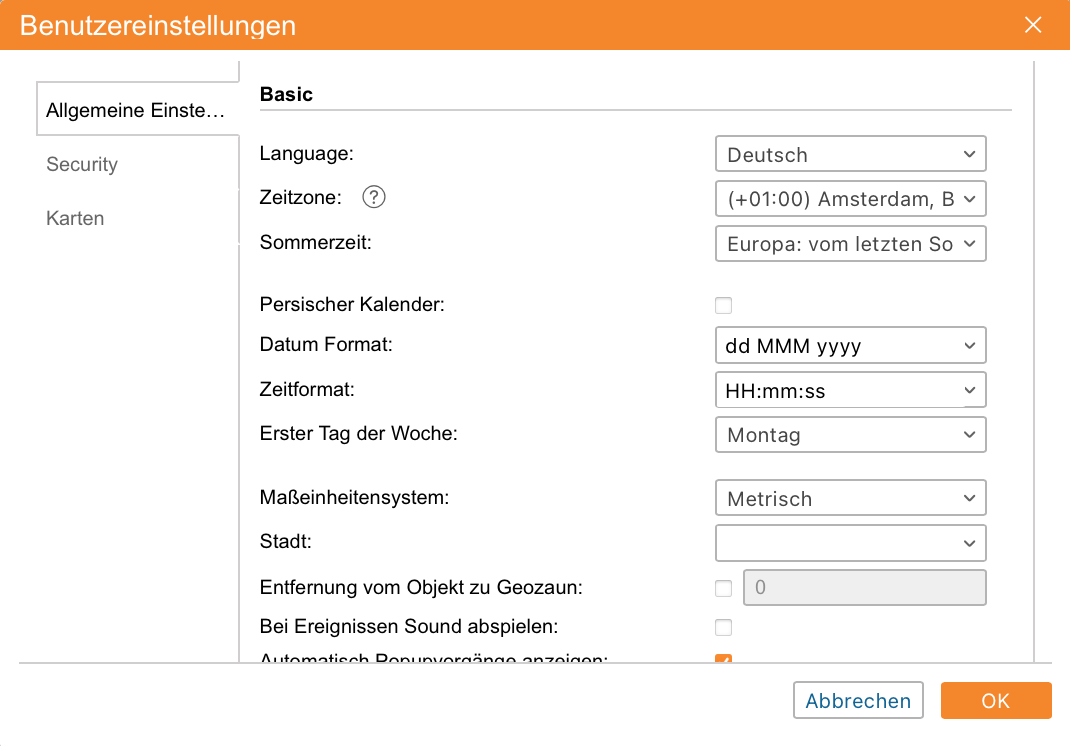This screenshot has height=746, width=1070.
Task: Click the Abbrechen button
Action: (x=858, y=701)
